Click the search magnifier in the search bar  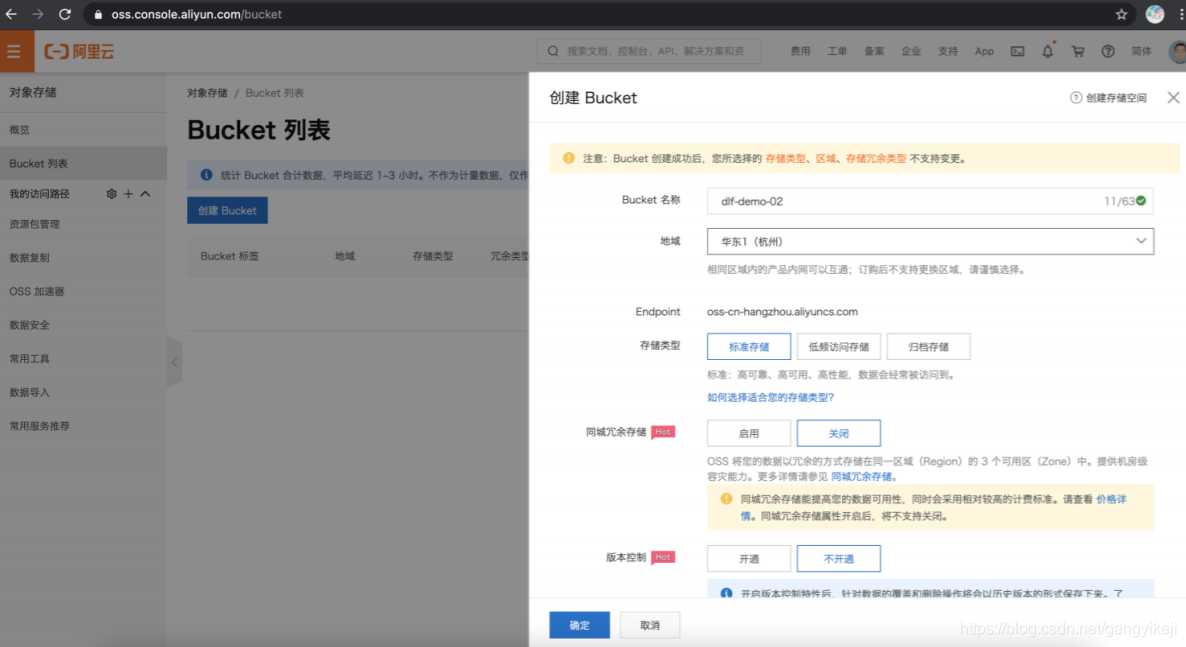[552, 51]
